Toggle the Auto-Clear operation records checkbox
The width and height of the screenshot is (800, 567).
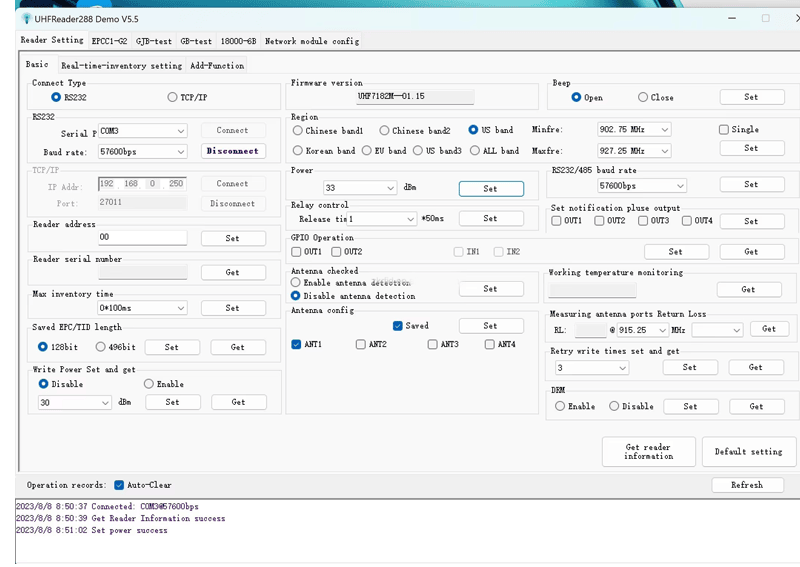coord(142,485)
